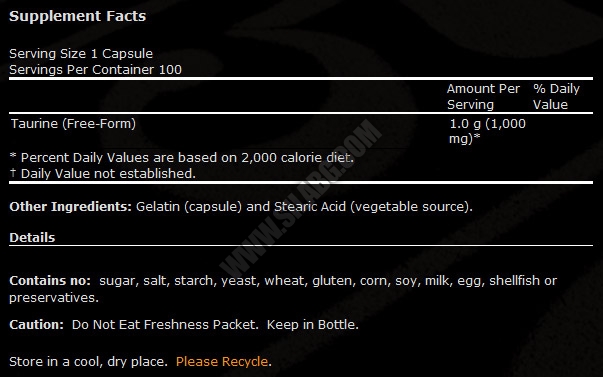Click Do Not Eat Freshness Packet text

point(165,325)
